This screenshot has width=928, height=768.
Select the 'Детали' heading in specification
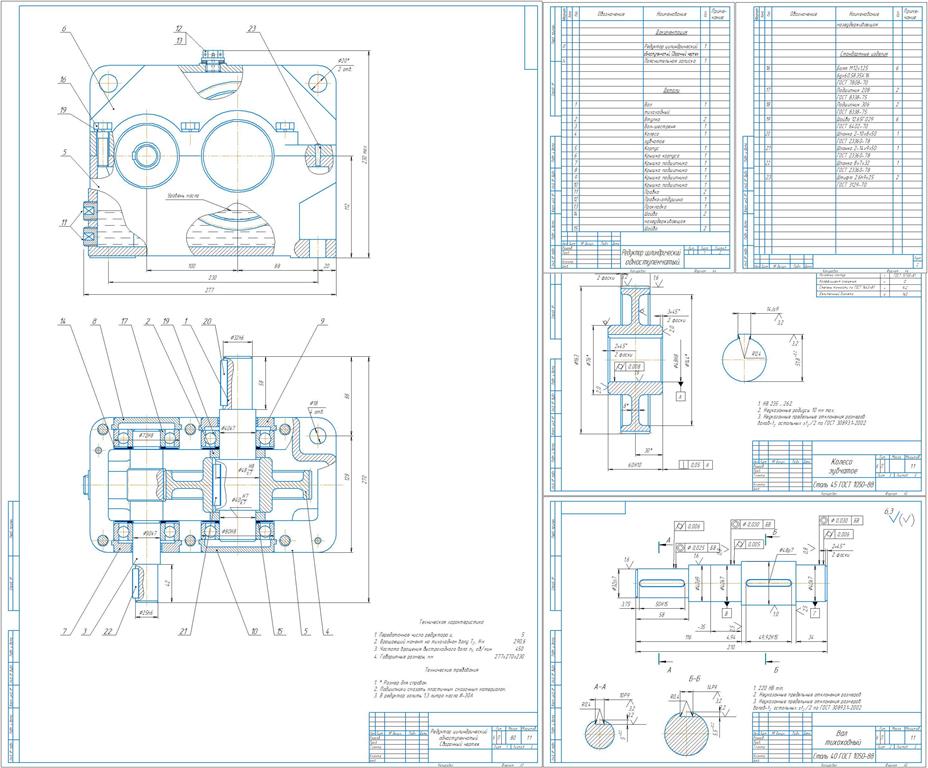pyautogui.click(x=670, y=91)
